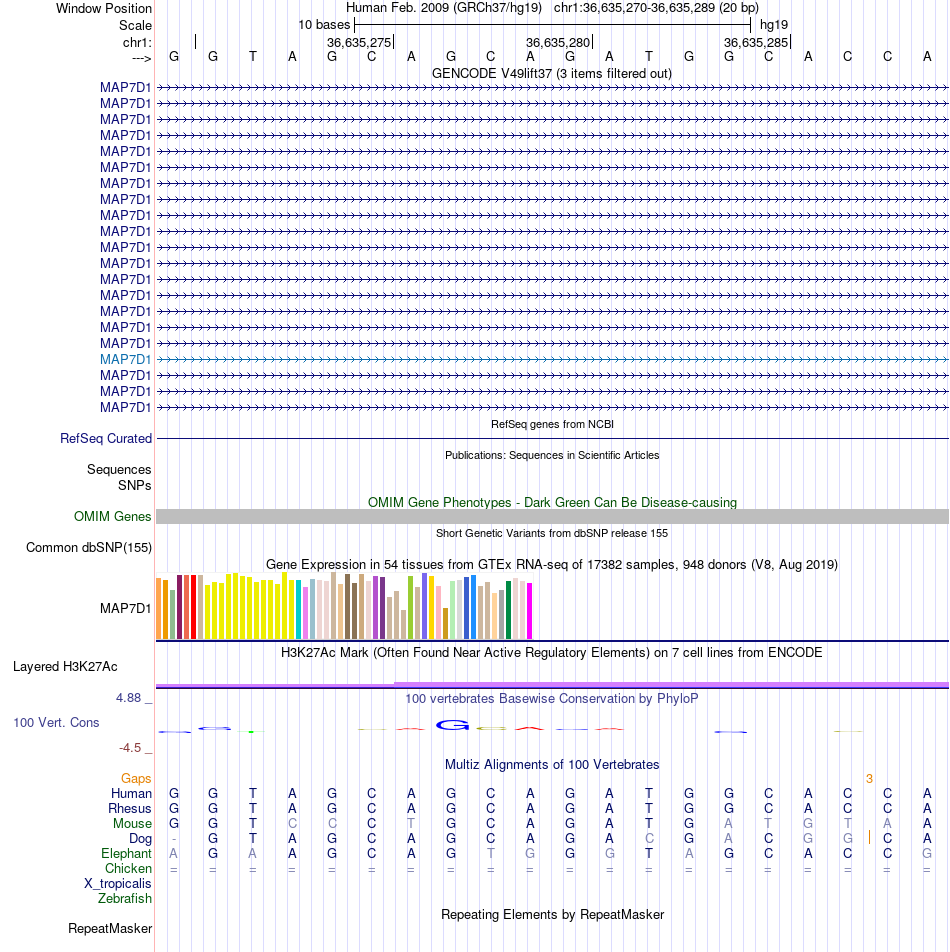This screenshot has height=952, width=950.
Task: Click the "Dog" species row label
Action: [x=140, y=839]
